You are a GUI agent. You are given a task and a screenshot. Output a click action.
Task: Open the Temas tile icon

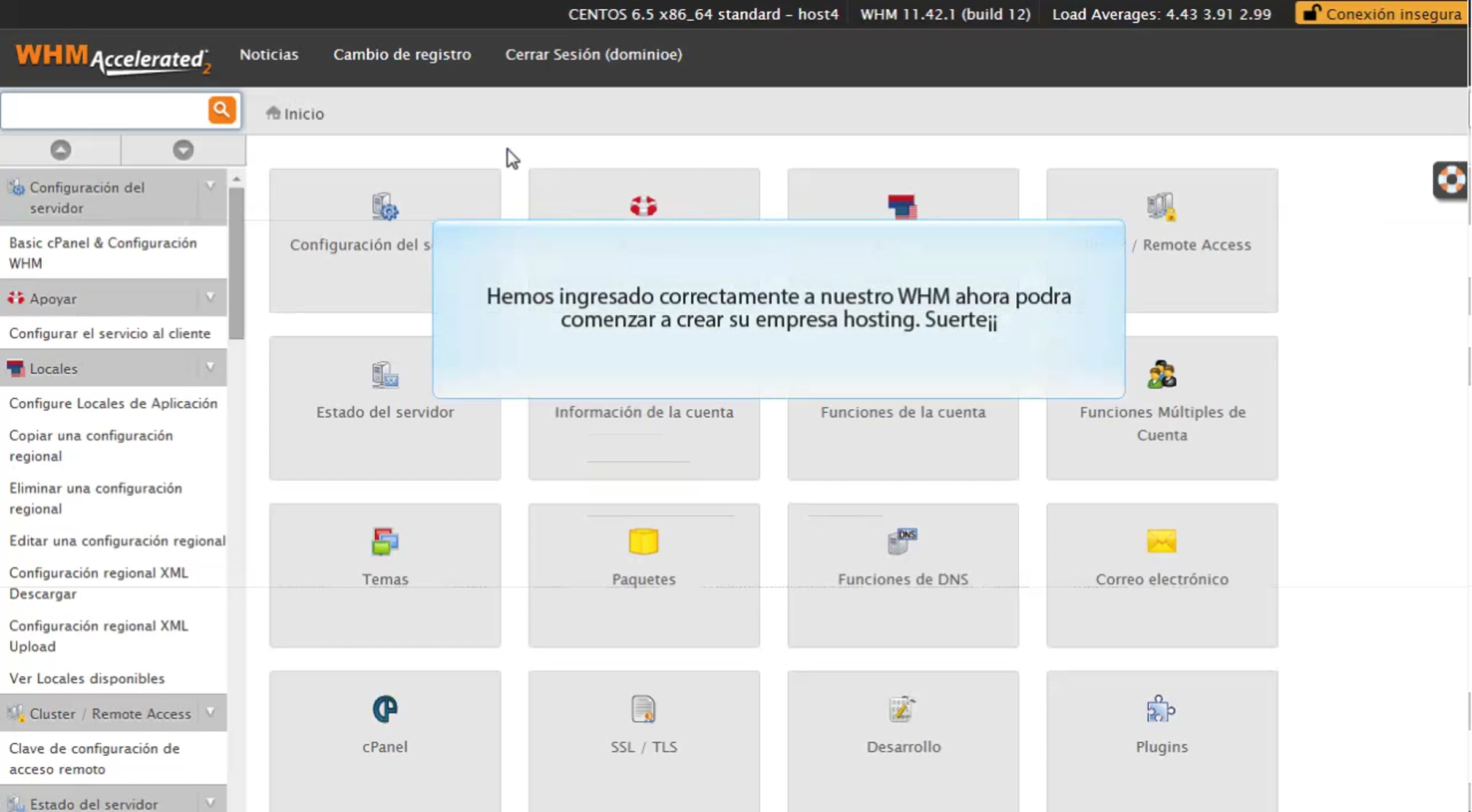pos(385,542)
